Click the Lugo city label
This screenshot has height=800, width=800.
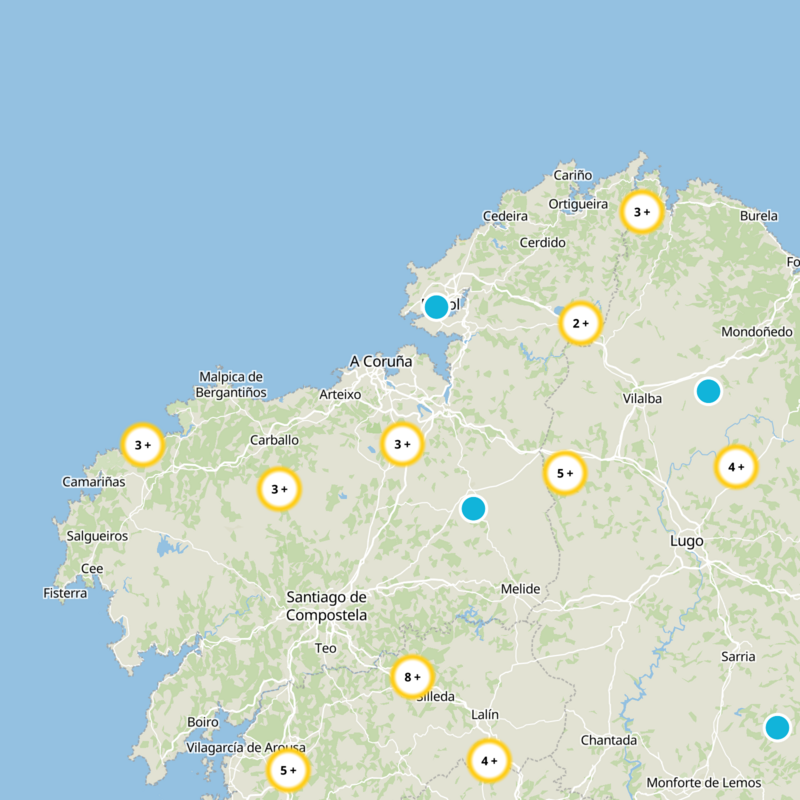[x=687, y=541]
